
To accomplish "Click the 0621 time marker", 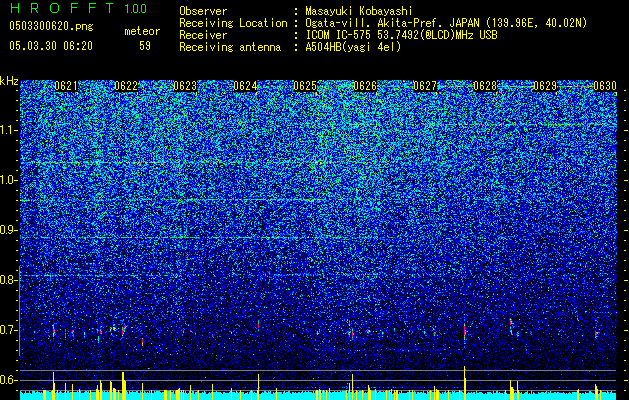I will click(x=66, y=86).
